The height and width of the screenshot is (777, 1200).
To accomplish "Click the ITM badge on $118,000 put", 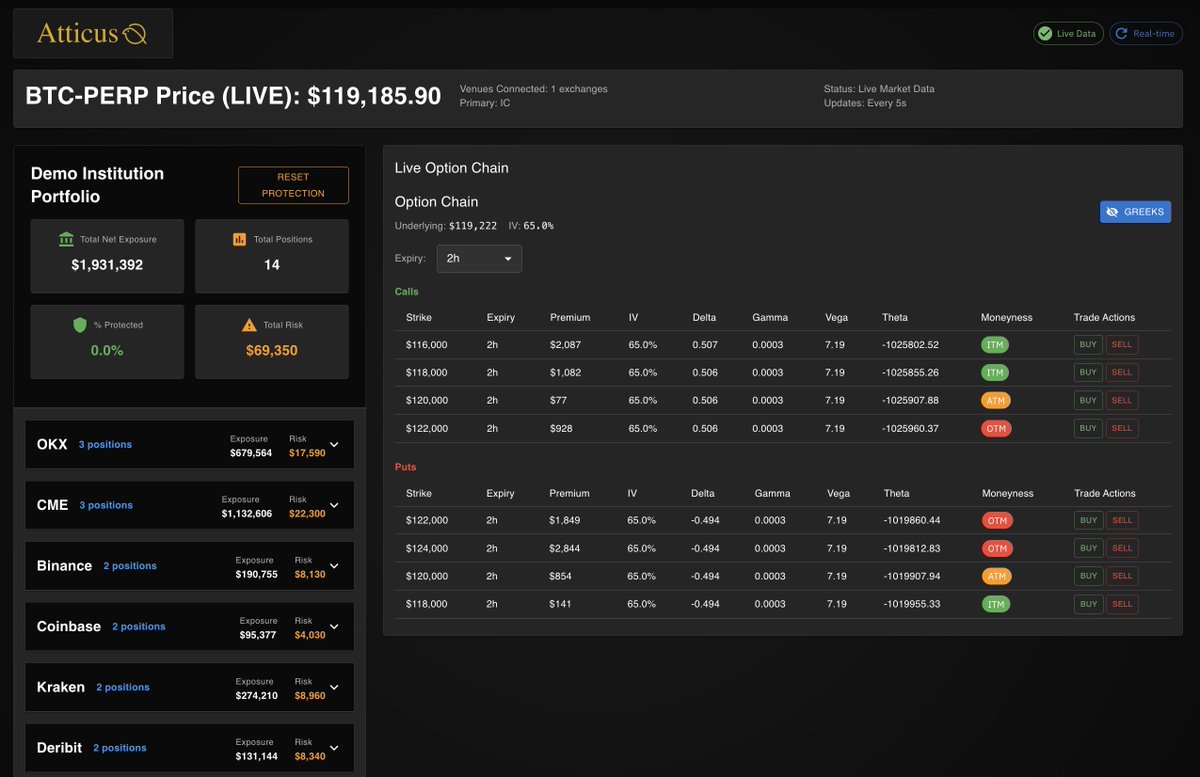I will click(x=996, y=604).
